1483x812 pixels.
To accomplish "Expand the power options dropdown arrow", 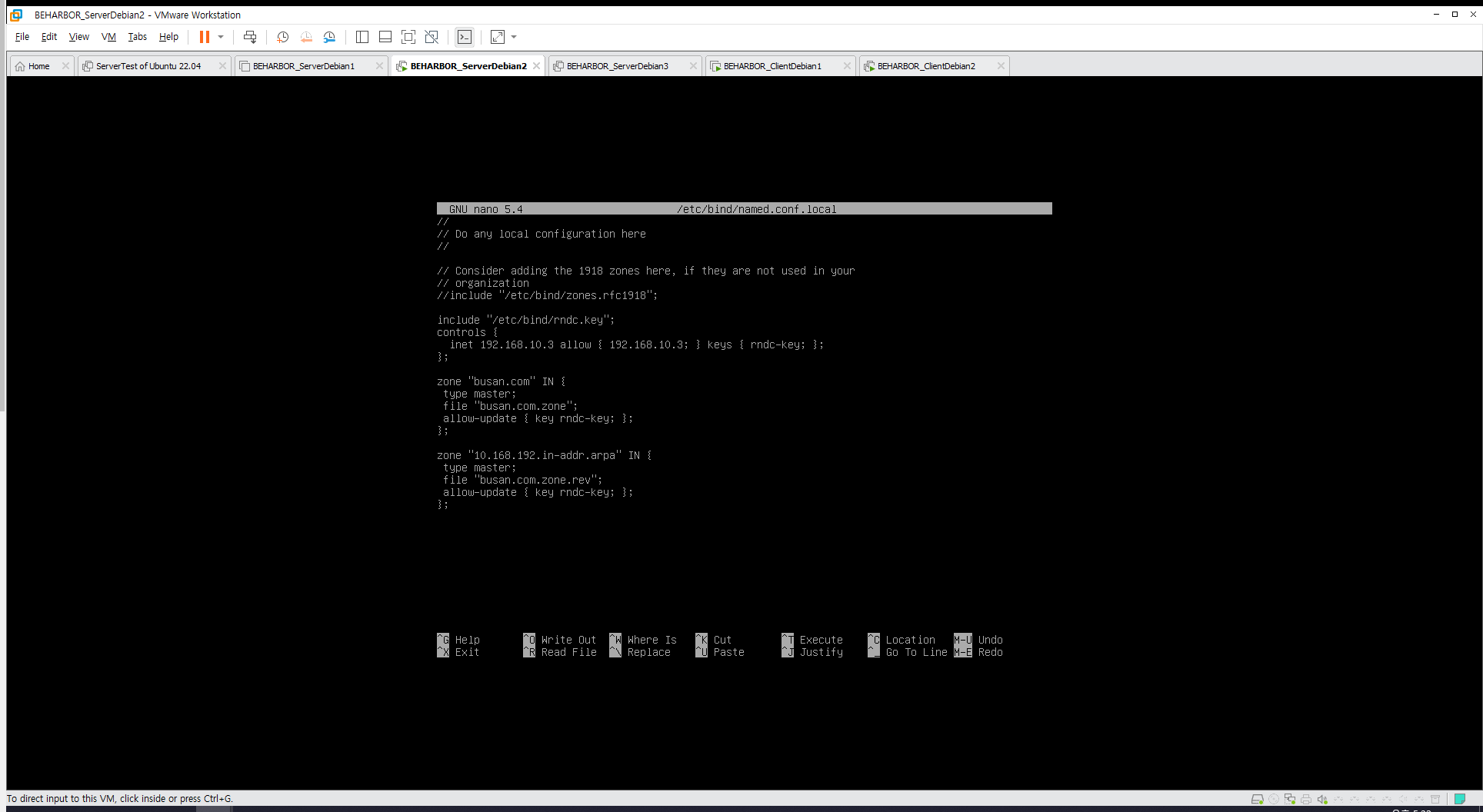I will click(221, 37).
